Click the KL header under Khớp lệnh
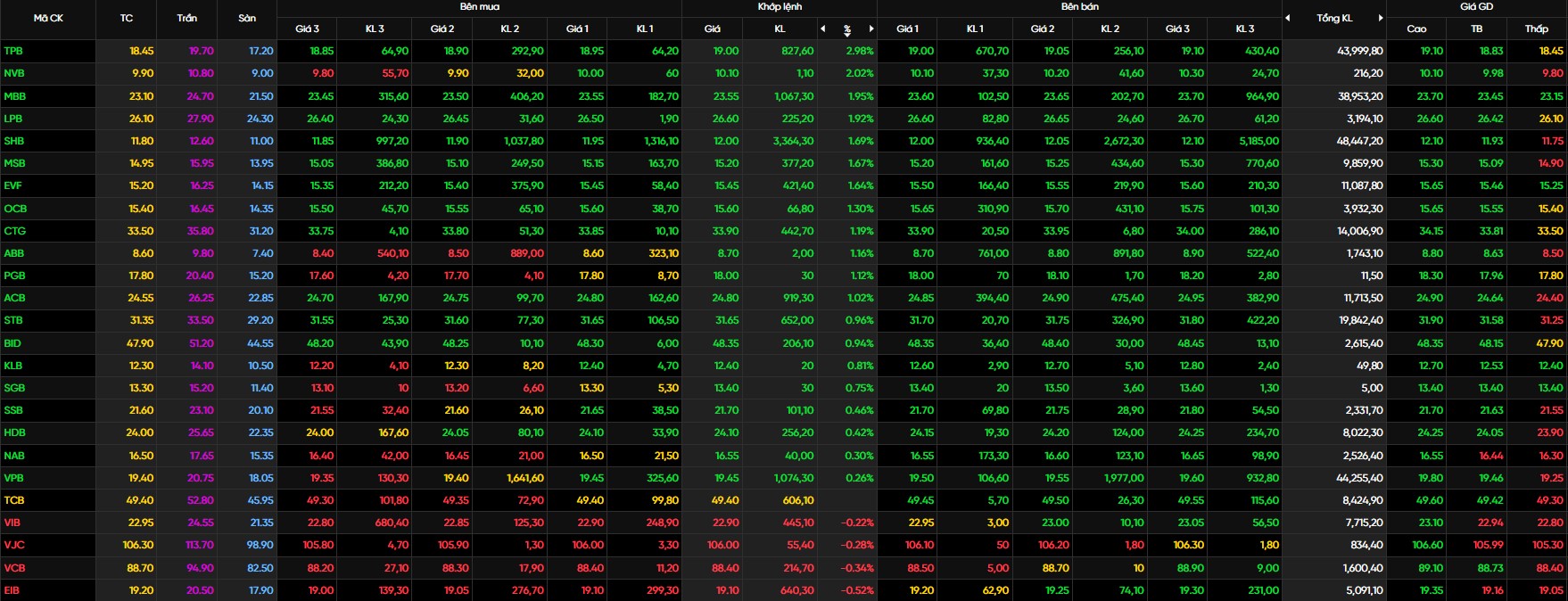1568x601 pixels. [780, 29]
